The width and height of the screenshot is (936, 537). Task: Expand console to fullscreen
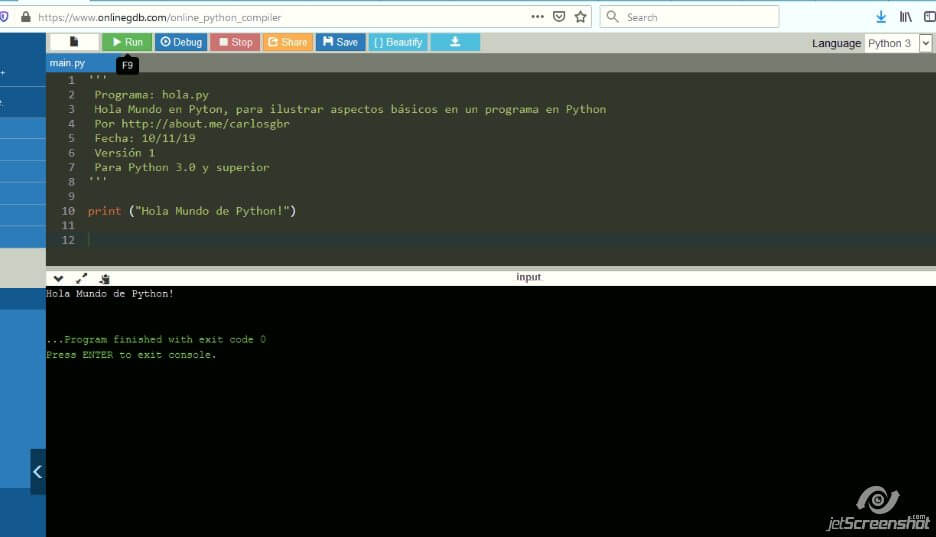click(81, 278)
